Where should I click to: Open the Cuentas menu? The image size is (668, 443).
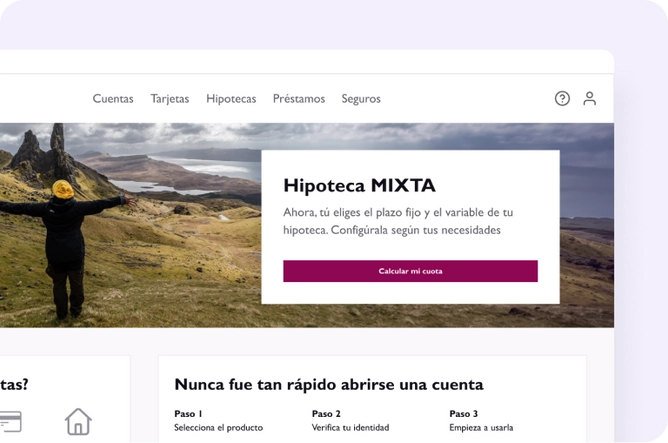[x=113, y=98]
